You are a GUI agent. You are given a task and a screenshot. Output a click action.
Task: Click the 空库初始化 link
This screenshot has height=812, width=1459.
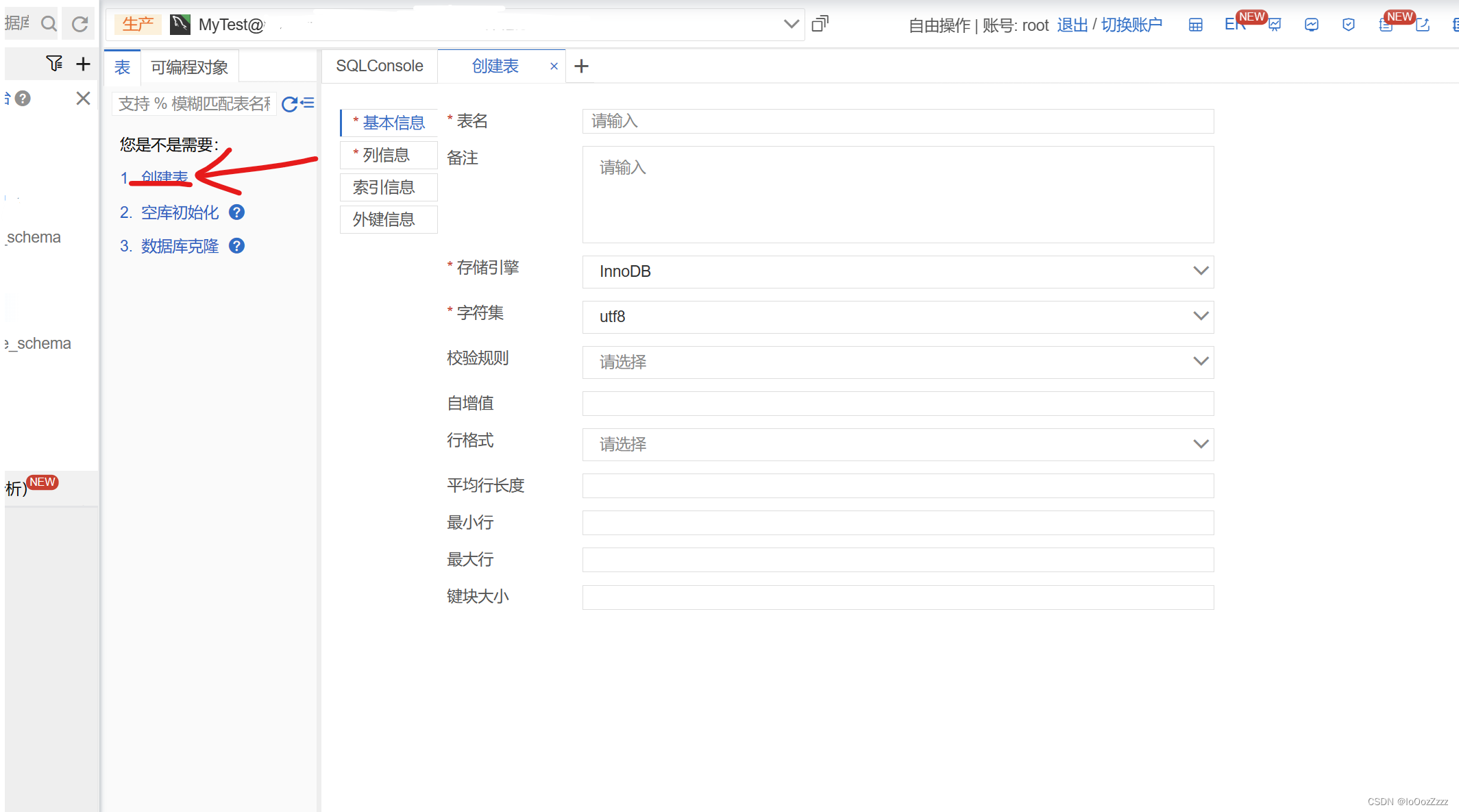coord(180,212)
